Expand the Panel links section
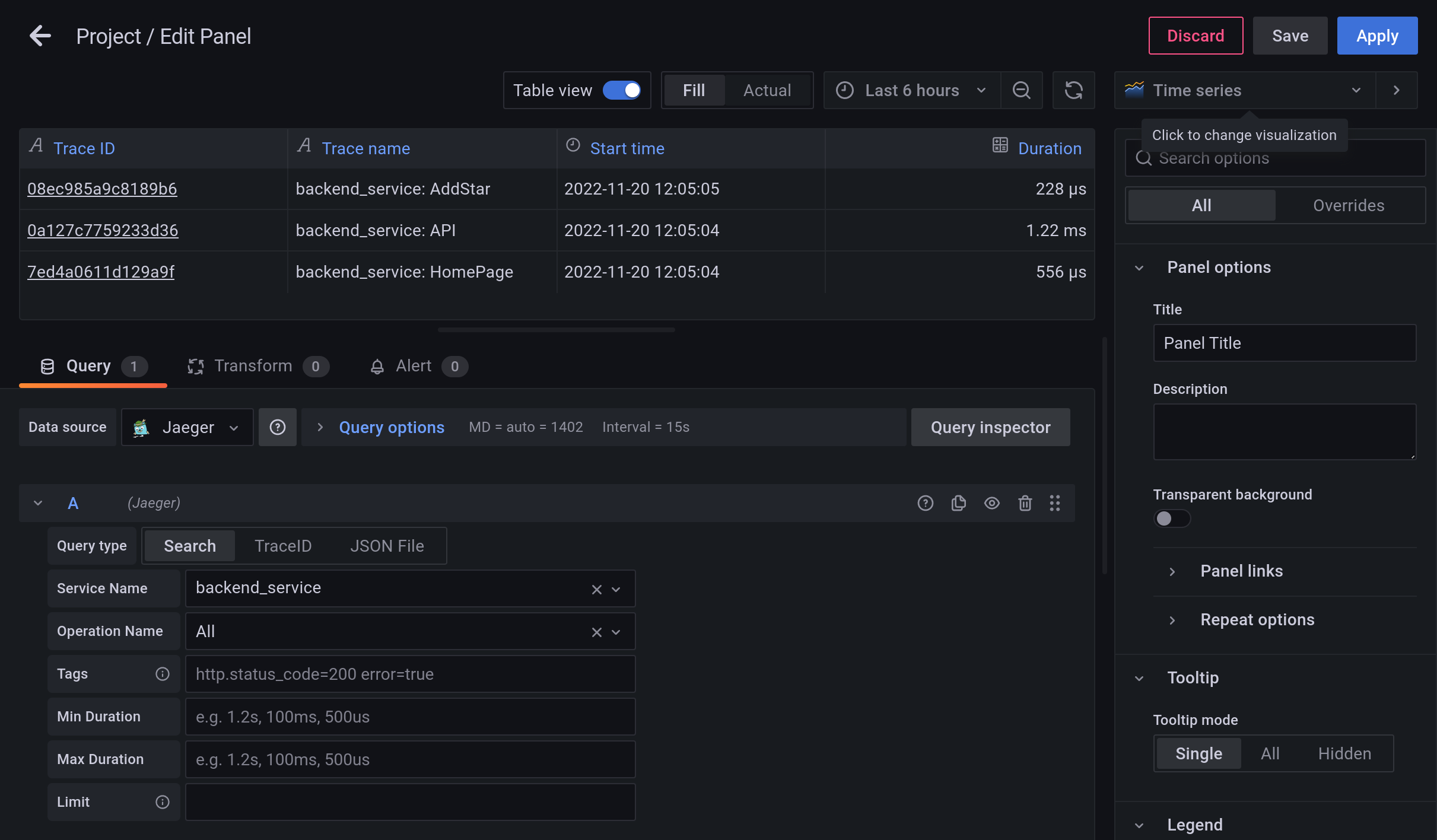Image resolution: width=1437 pixels, height=840 pixels. 1241,571
